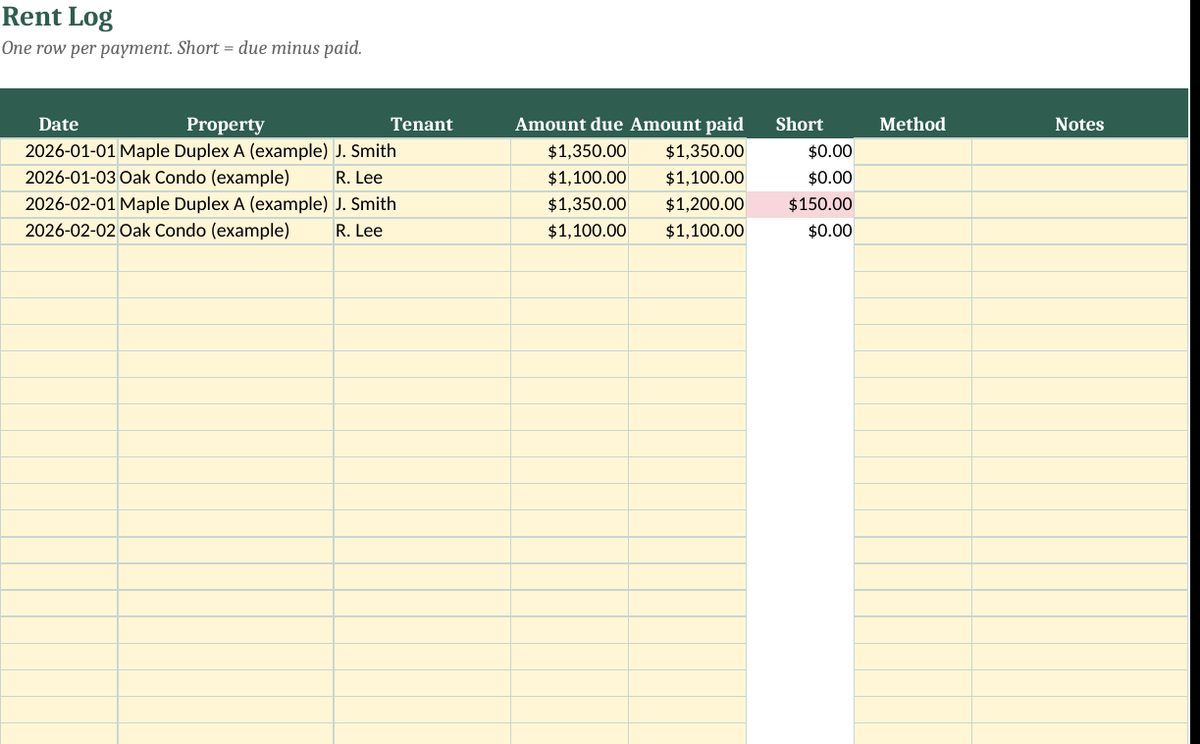The width and height of the screenshot is (1200, 744).
Task: Select the date cell 2026-01-01
Action: click(59, 151)
